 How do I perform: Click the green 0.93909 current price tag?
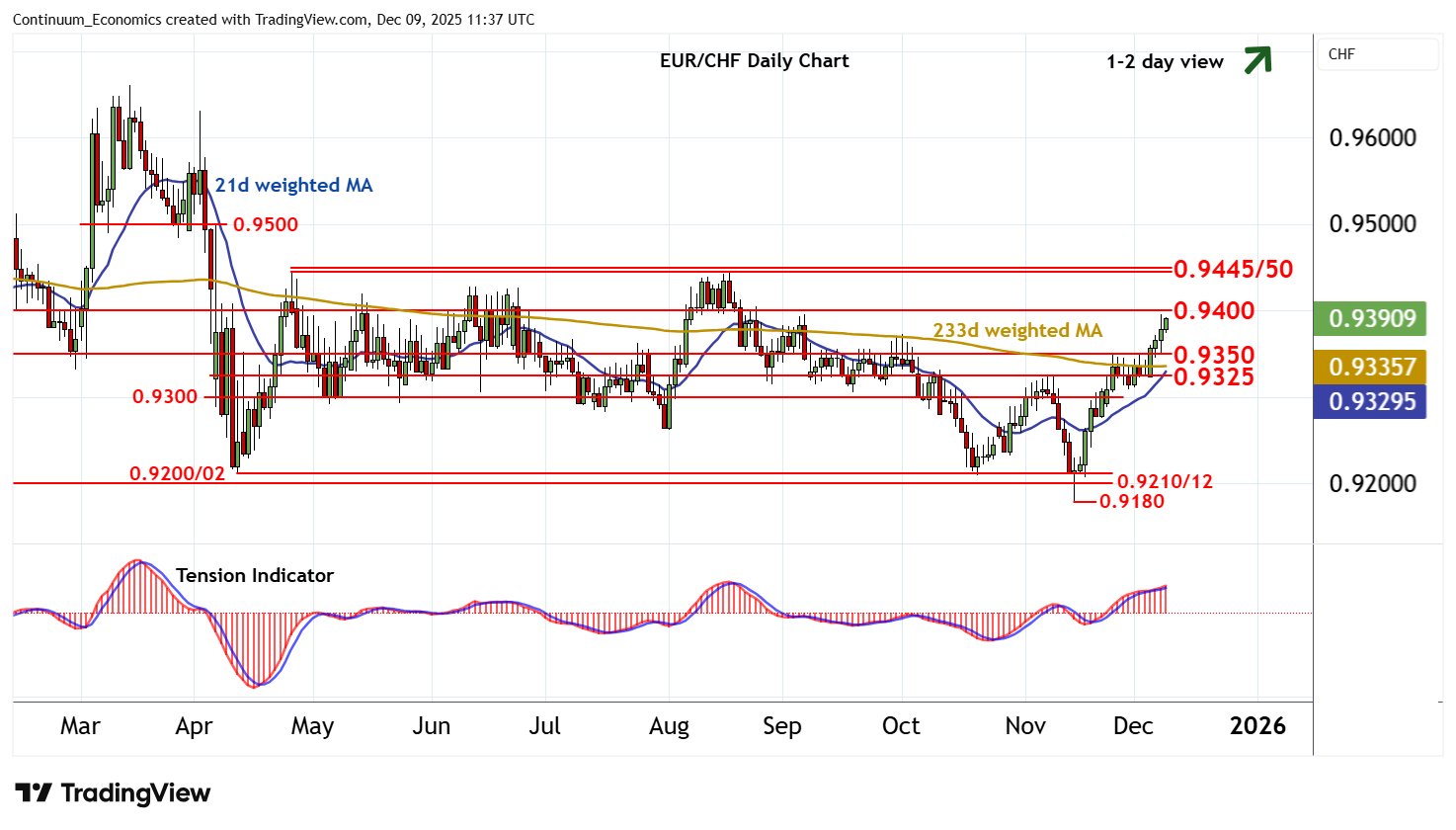(x=1371, y=318)
